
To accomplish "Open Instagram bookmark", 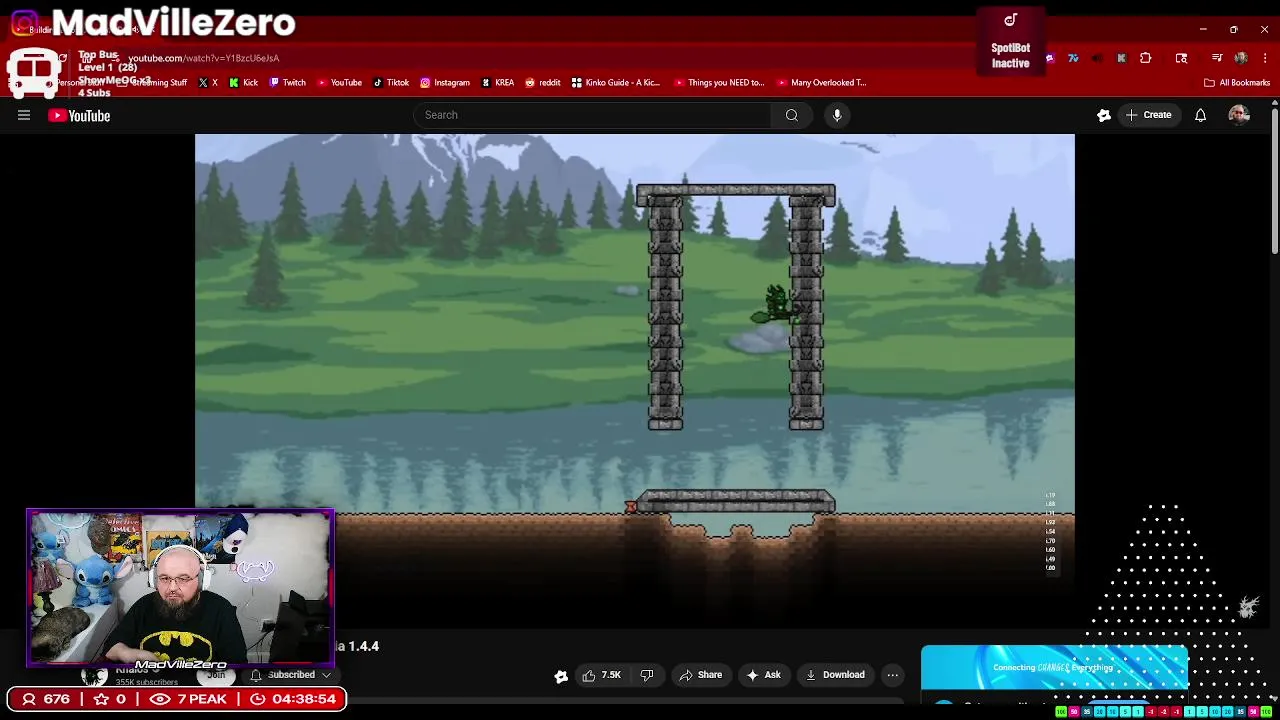I will click(445, 83).
